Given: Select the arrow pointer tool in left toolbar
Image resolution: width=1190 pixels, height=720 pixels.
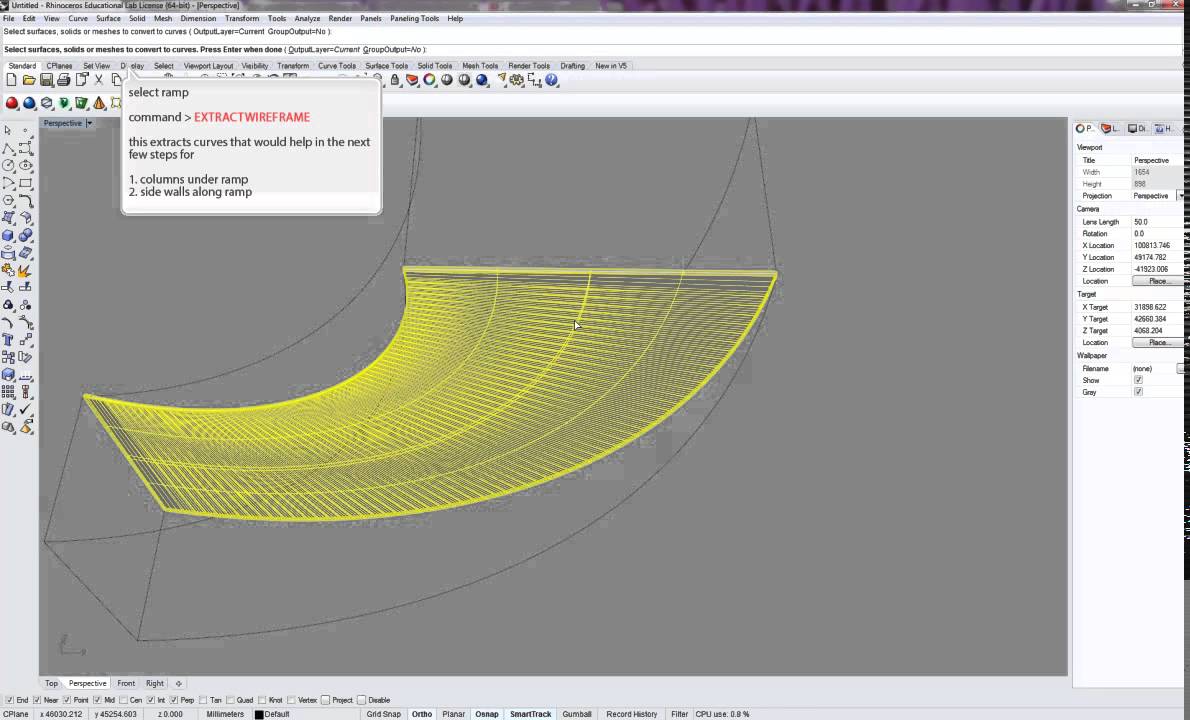Looking at the screenshot, I should coord(8,130).
